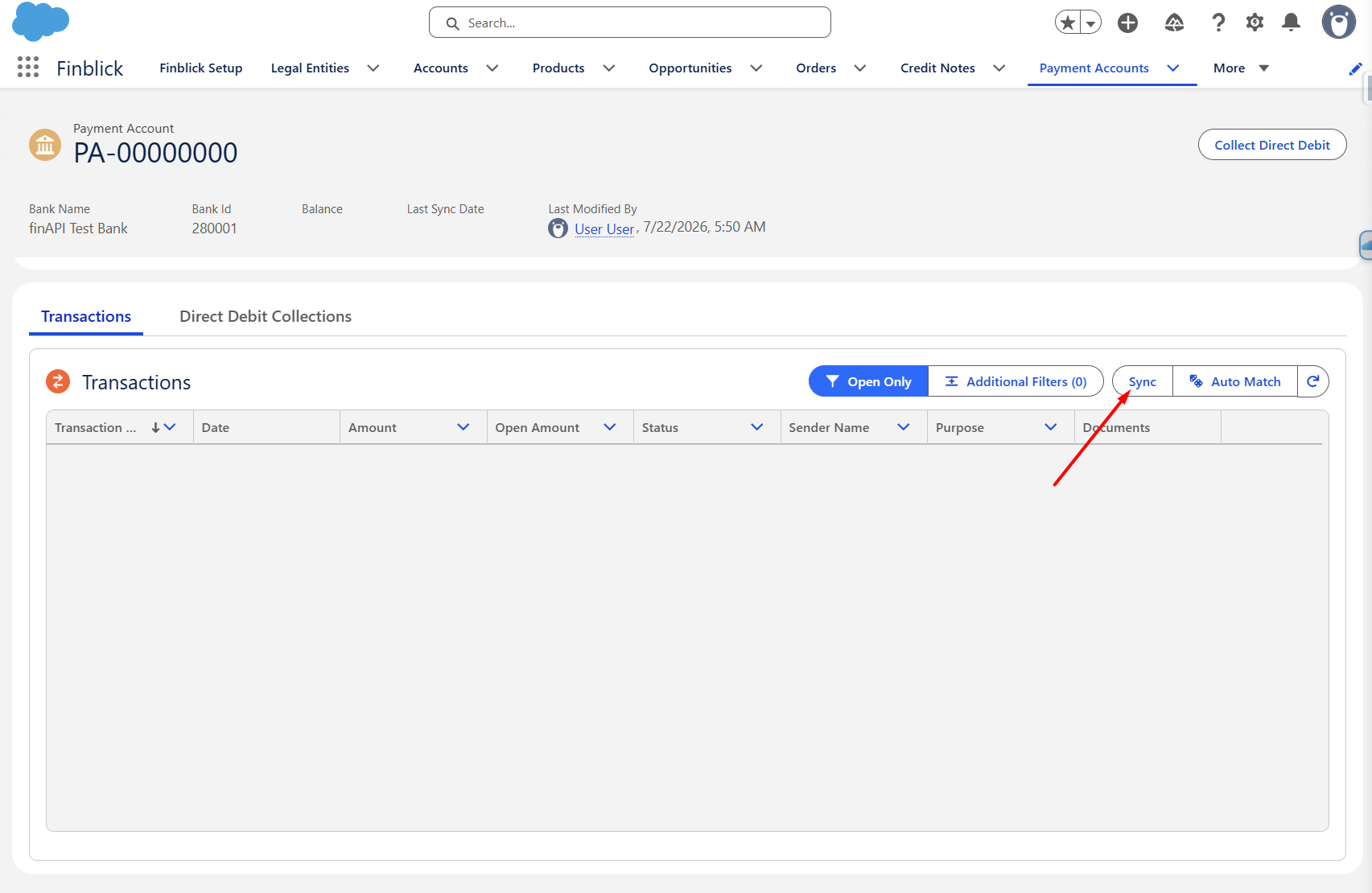This screenshot has width=1372, height=893.
Task: Open the Purpose column menu chevron
Action: click(1051, 427)
